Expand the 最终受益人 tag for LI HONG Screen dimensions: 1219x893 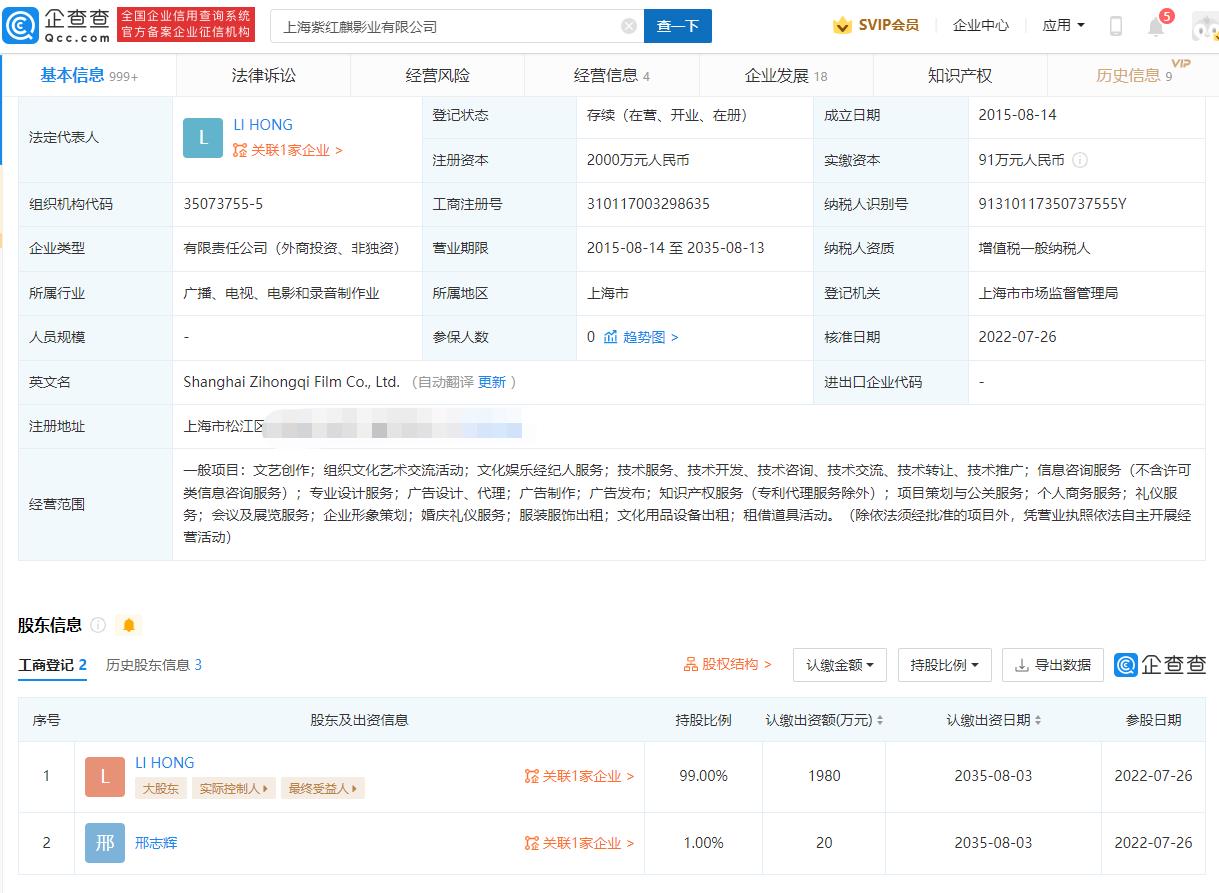point(323,788)
